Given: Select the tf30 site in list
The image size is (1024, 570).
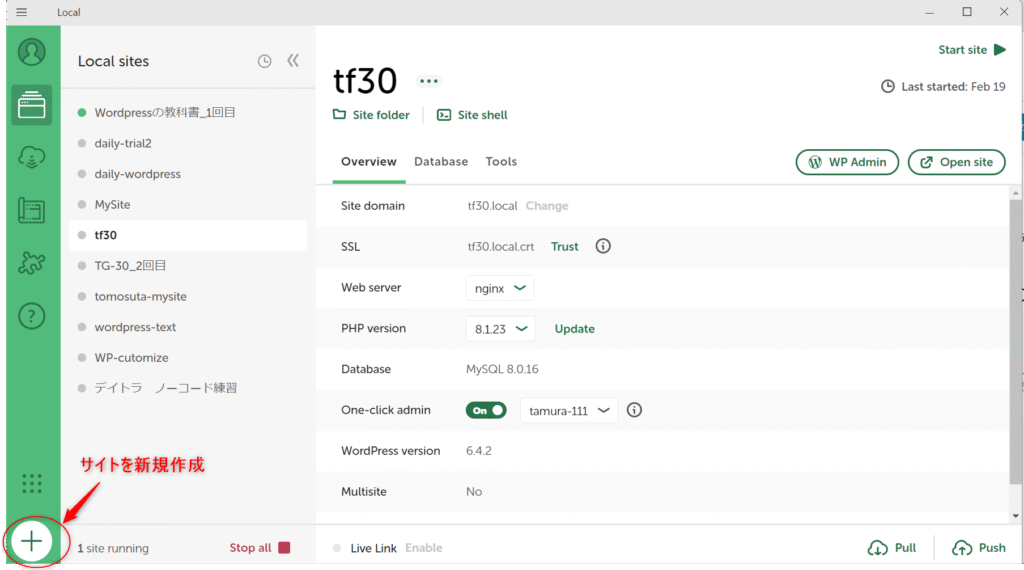Looking at the screenshot, I should tap(188, 235).
